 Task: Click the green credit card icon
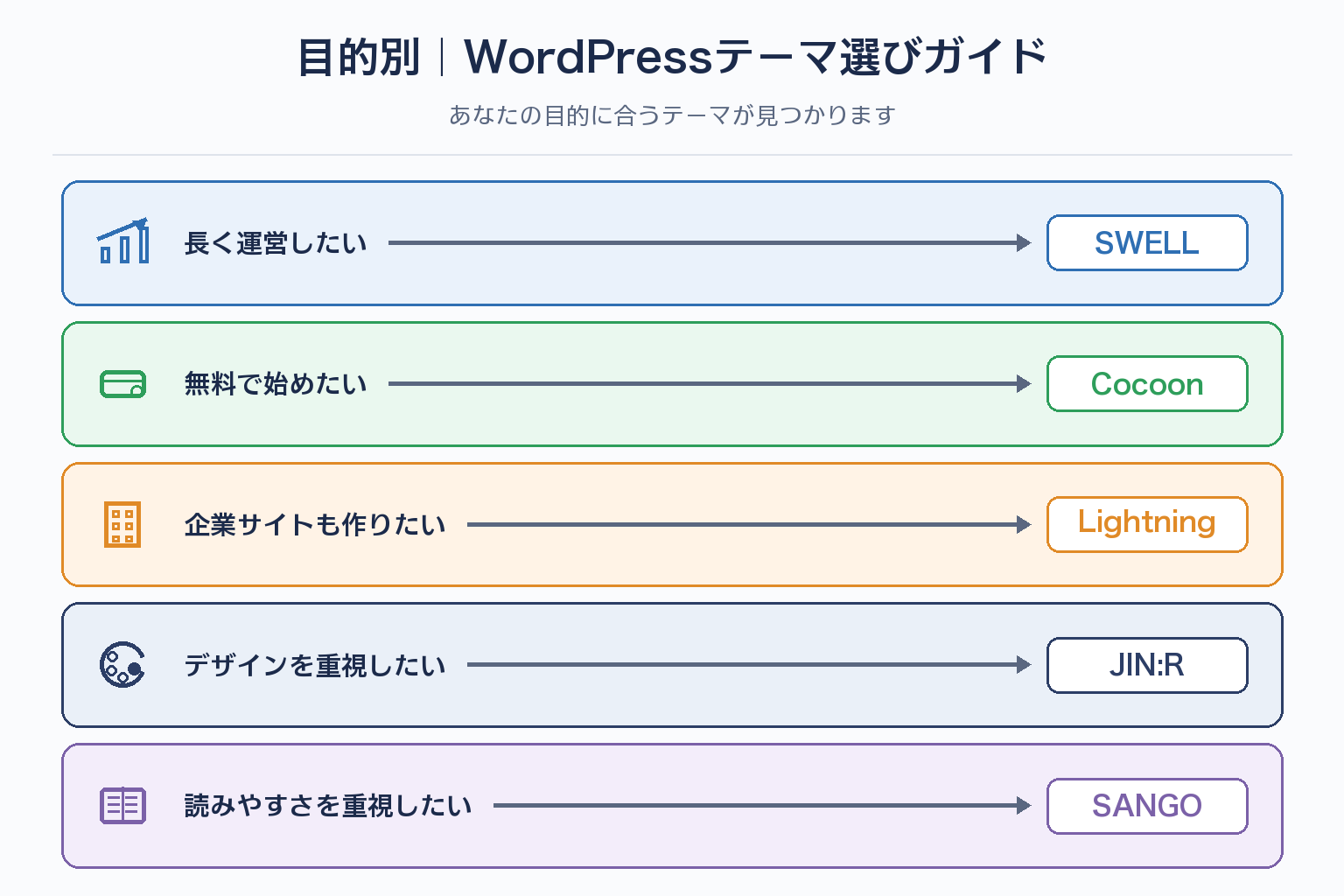coord(122,384)
